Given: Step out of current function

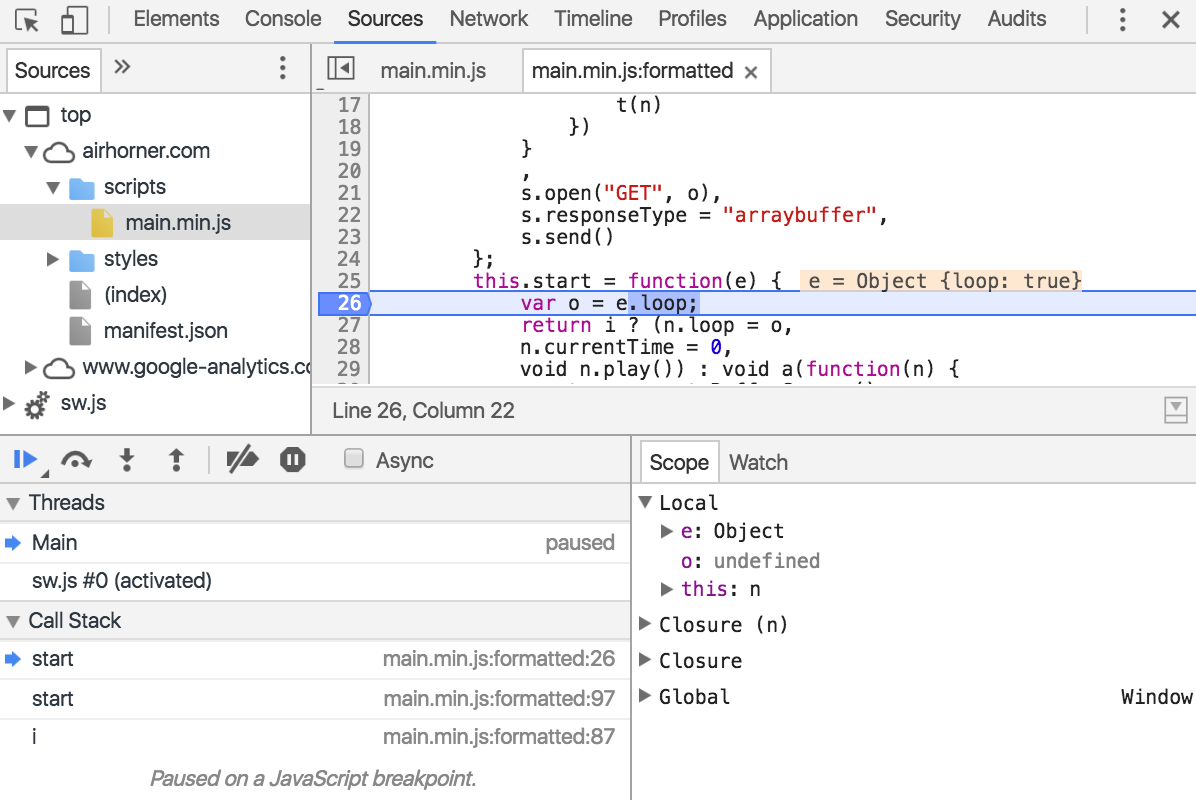Looking at the screenshot, I should click(x=176, y=460).
